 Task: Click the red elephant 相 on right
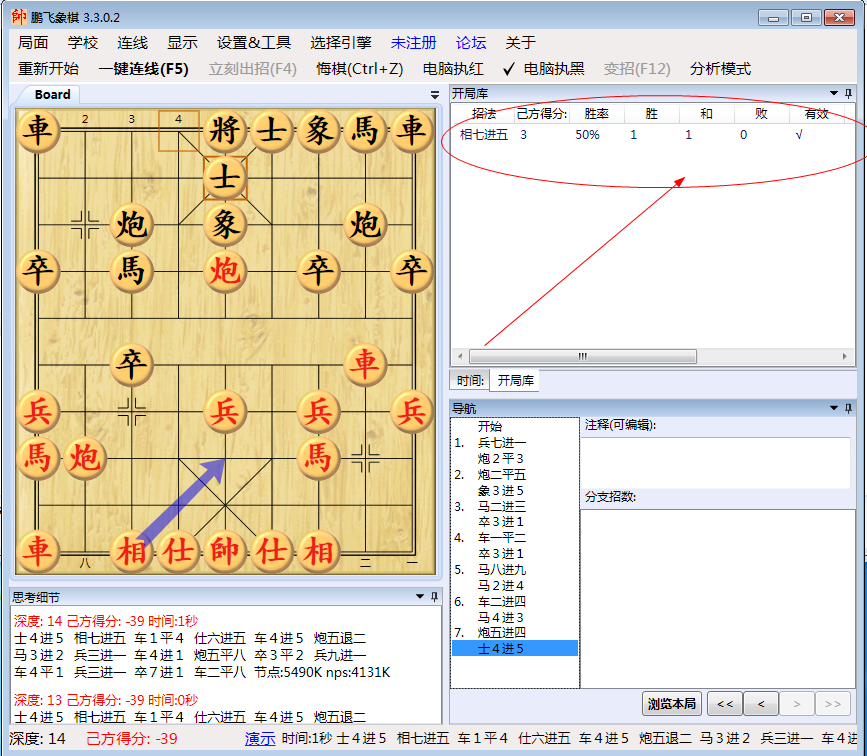click(318, 551)
